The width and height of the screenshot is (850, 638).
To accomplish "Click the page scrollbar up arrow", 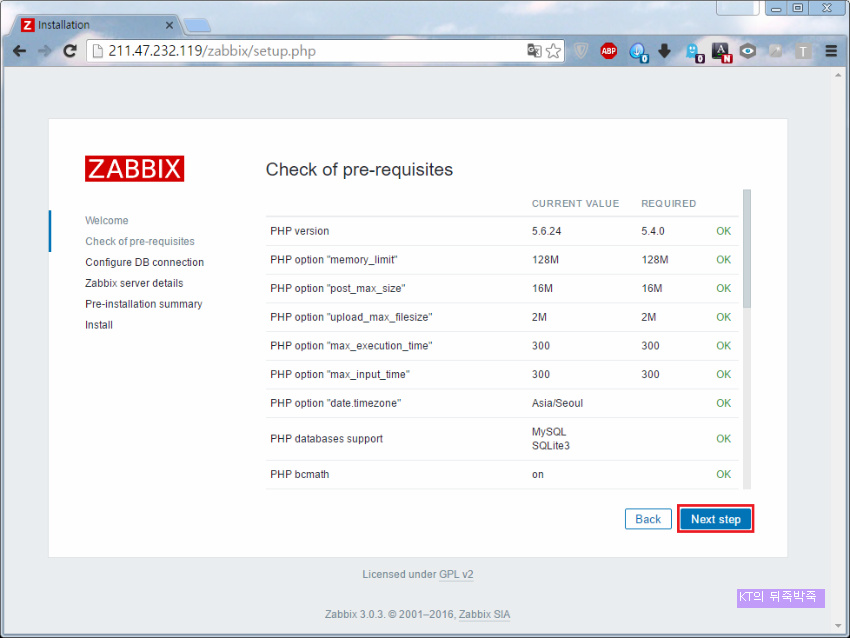I will click(x=839, y=75).
